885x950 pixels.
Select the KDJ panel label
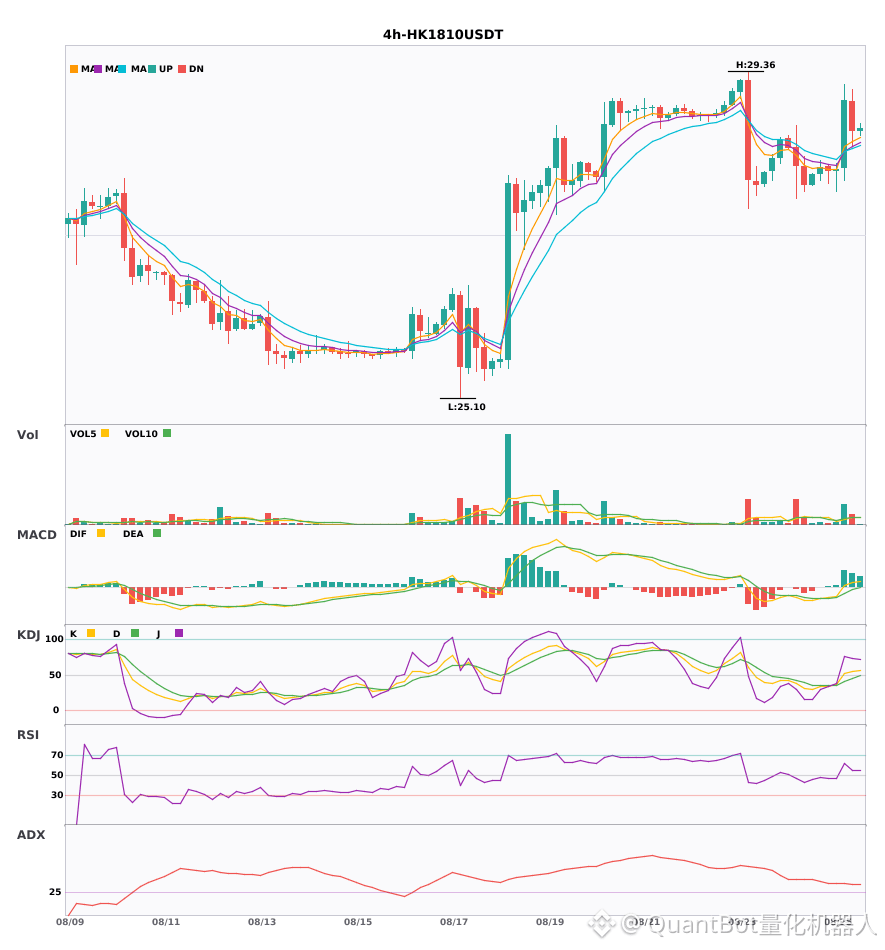(x=28, y=635)
